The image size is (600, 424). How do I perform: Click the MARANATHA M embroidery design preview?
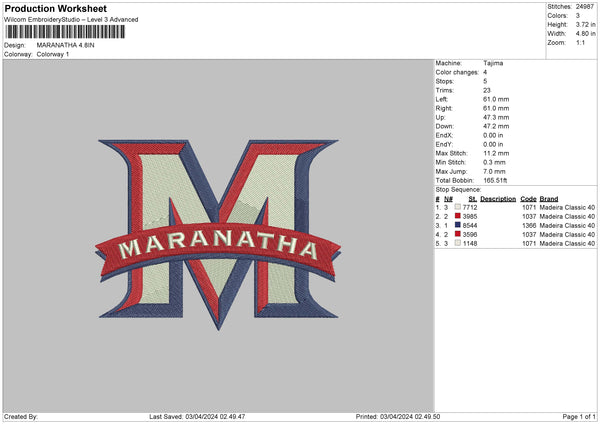point(218,234)
